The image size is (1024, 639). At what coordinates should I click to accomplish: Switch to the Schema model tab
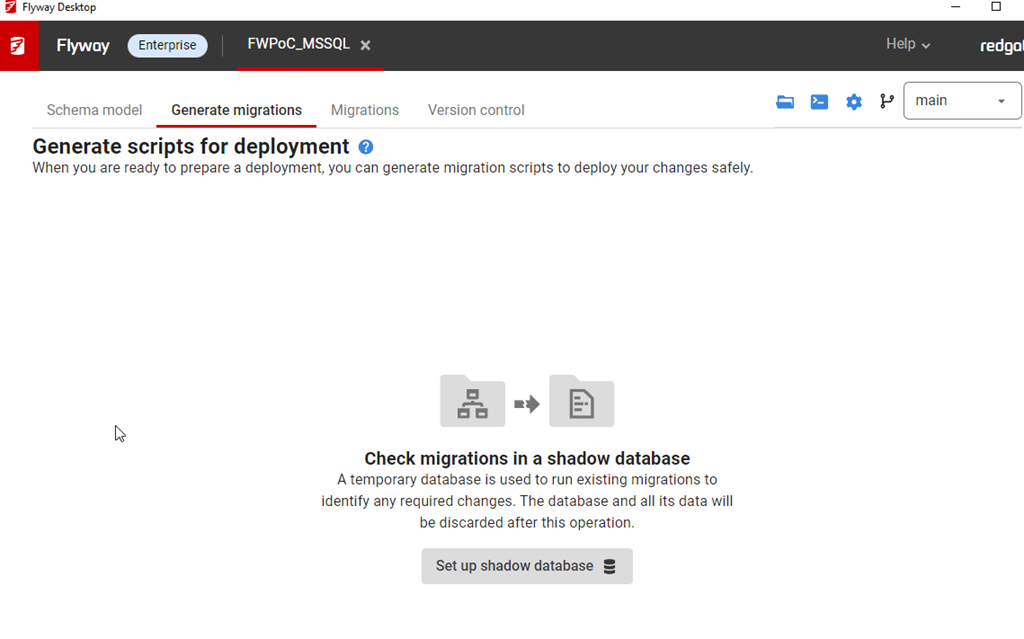pos(94,110)
